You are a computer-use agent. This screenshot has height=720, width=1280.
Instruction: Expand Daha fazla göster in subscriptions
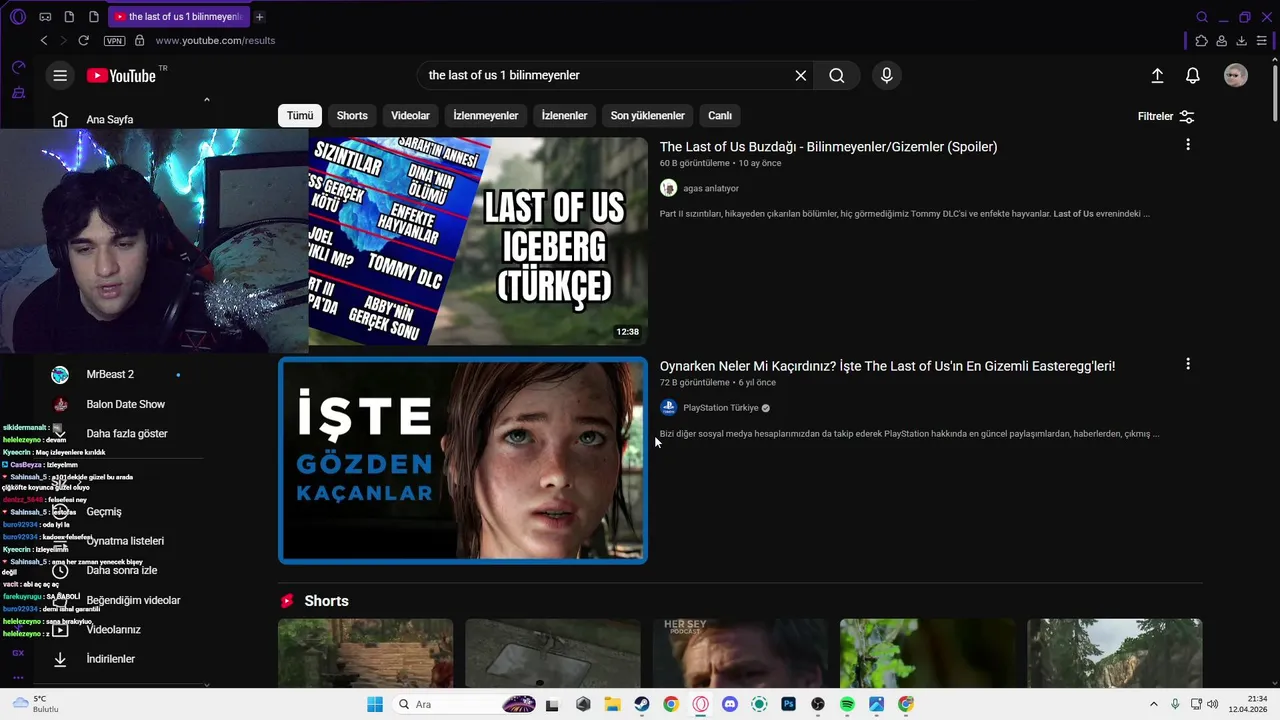pyautogui.click(x=127, y=434)
